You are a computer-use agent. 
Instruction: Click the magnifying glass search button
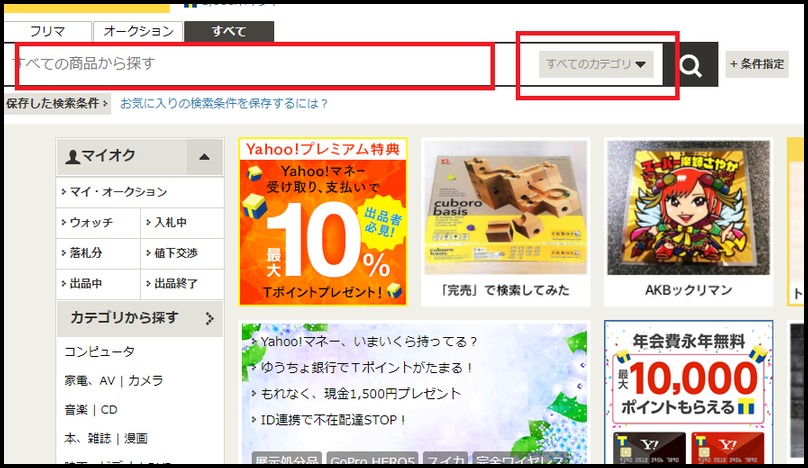[691, 65]
